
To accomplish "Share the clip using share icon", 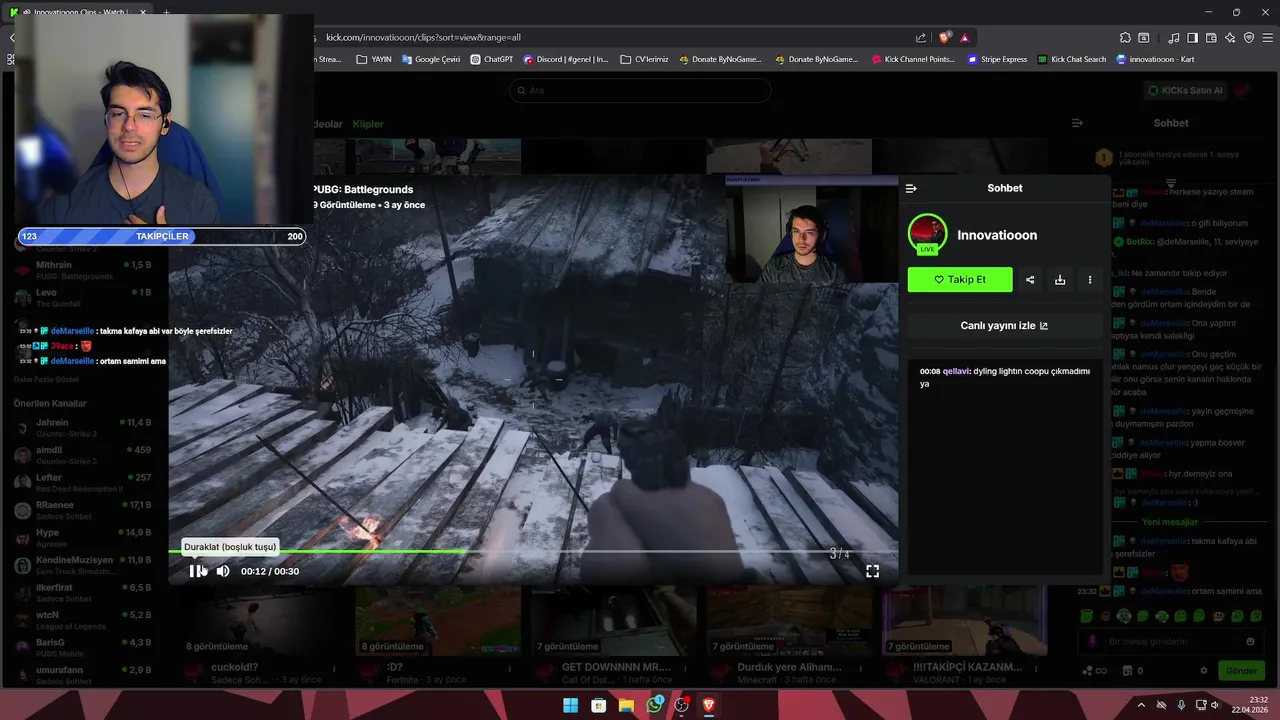I will pos(1030,280).
